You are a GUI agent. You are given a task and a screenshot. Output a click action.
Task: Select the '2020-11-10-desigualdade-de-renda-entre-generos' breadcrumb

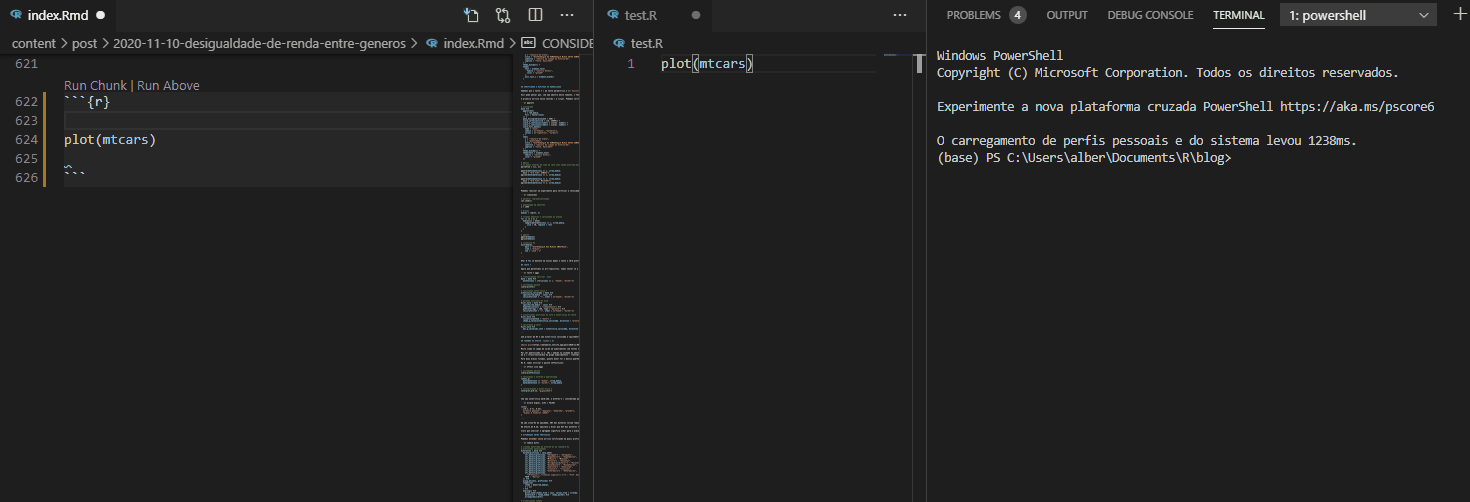click(260, 44)
